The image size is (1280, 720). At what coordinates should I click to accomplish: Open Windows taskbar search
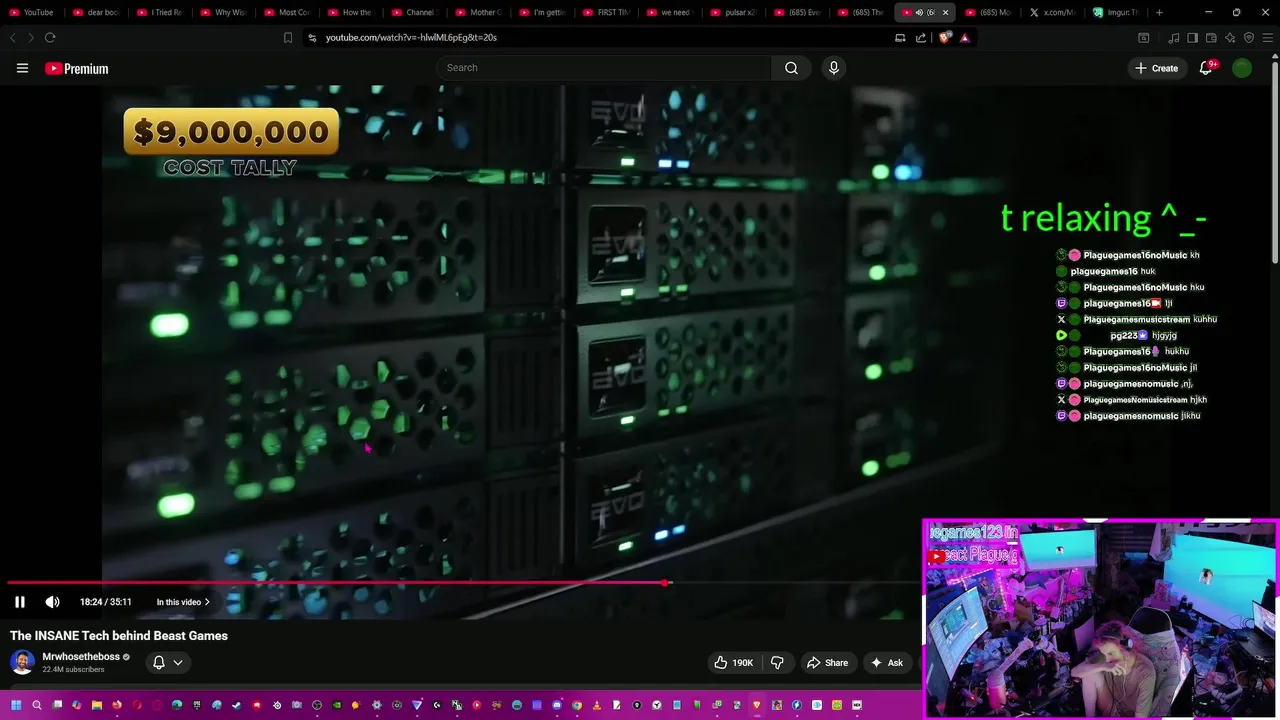pos(37,705)
